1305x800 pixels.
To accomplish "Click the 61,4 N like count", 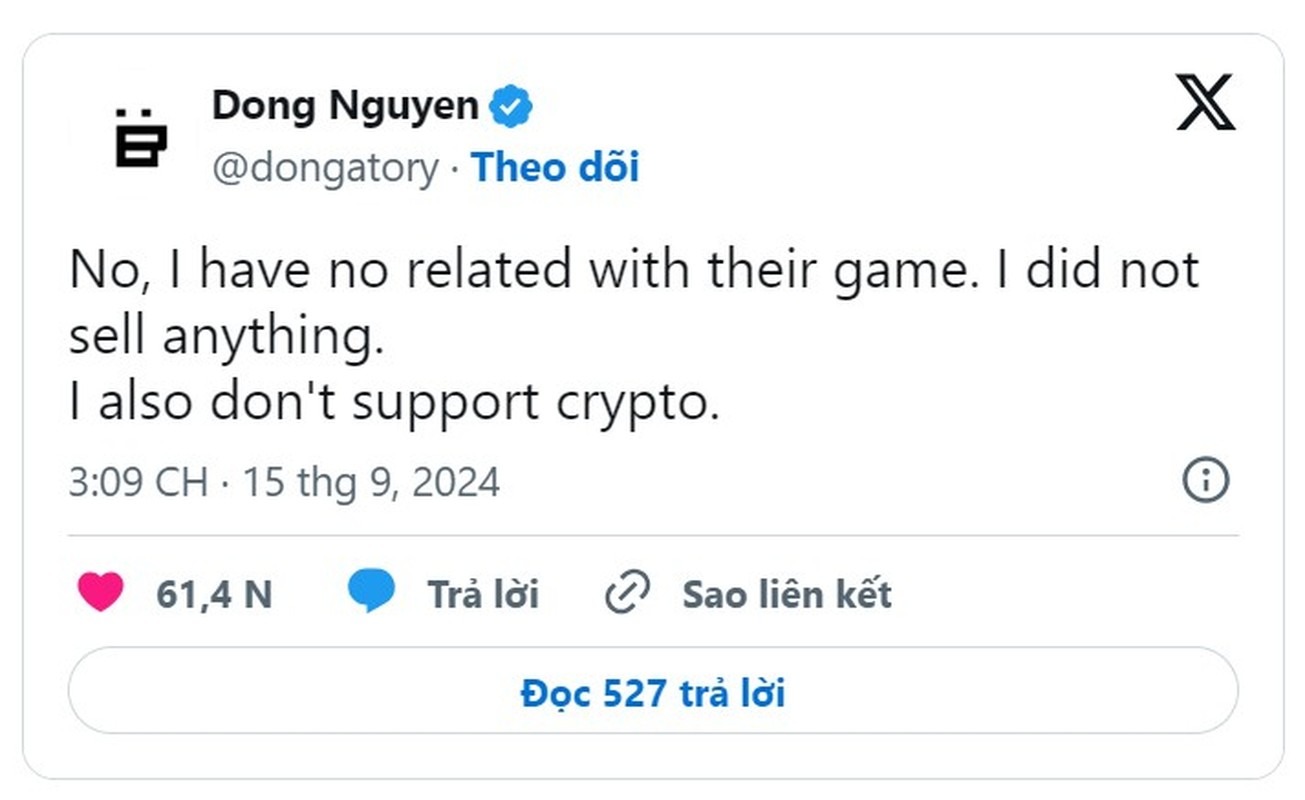I will click(214, 594).
